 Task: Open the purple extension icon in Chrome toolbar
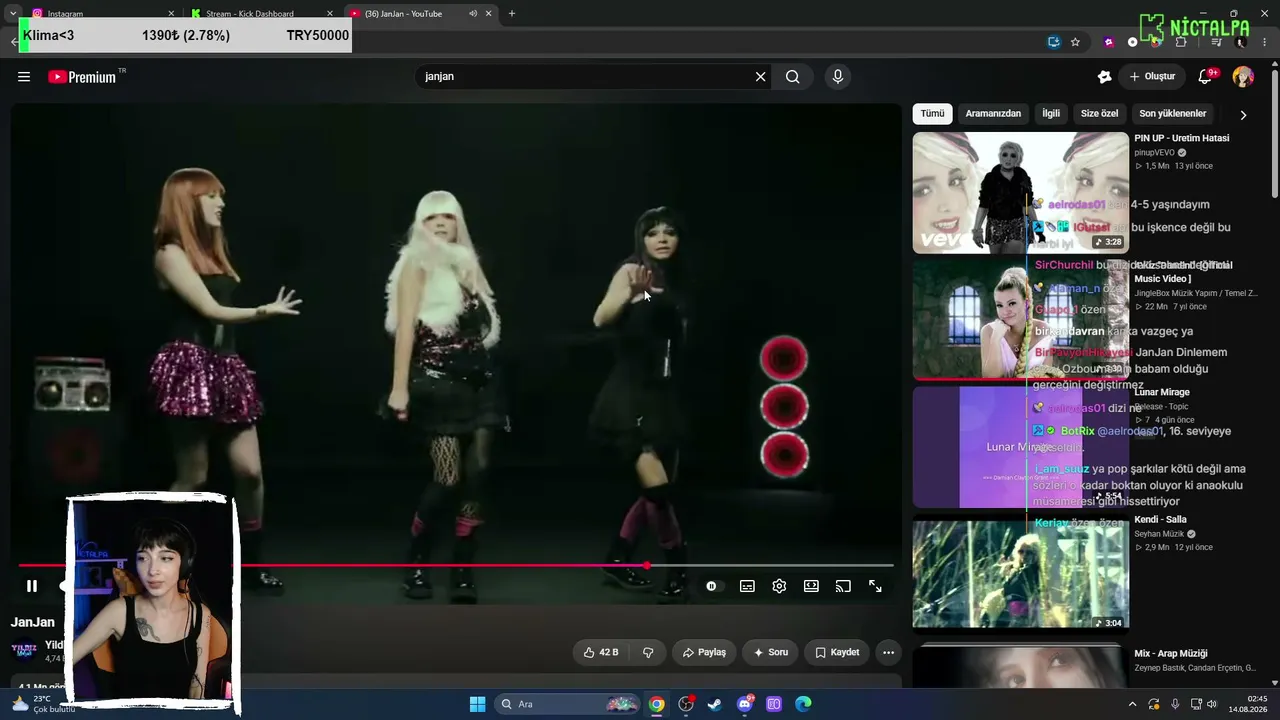click(x=1108, y=42)
